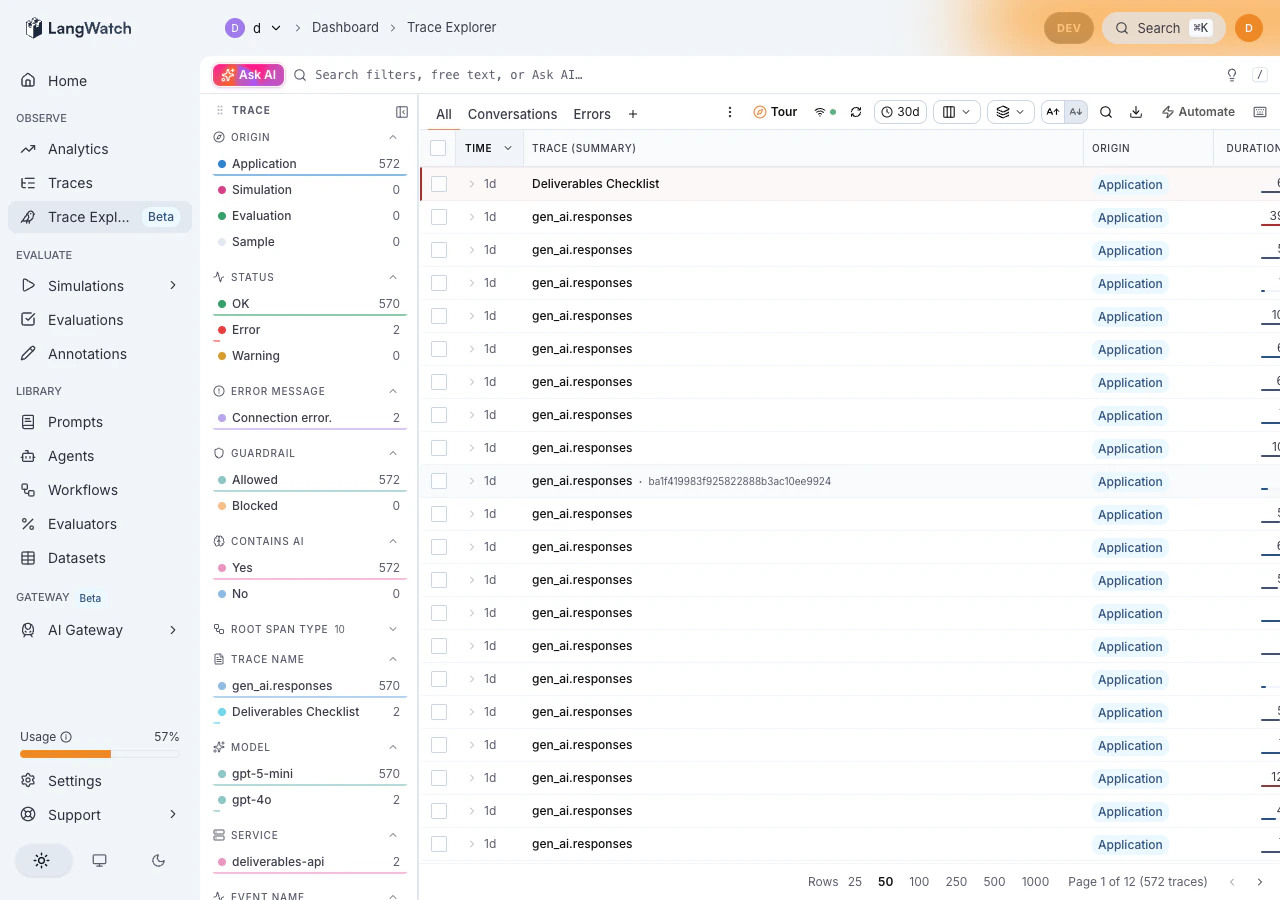Click the lightbulb tips icon
This screenshot has width=1280, height=900.
tap(1232, 75)
